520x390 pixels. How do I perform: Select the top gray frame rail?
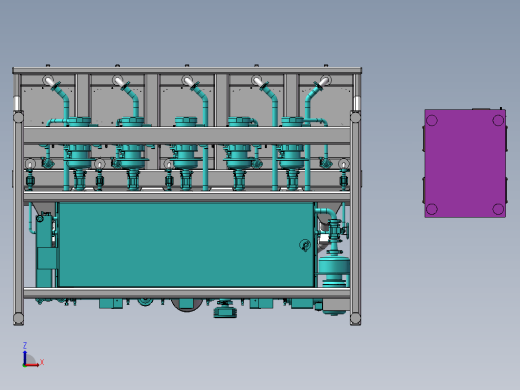coord(187,70)
